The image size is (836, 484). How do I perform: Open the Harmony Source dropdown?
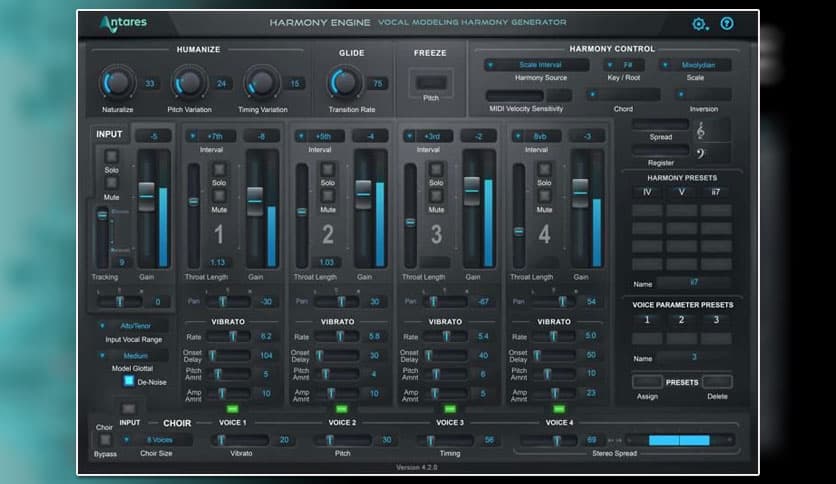[x=536, y=65]
